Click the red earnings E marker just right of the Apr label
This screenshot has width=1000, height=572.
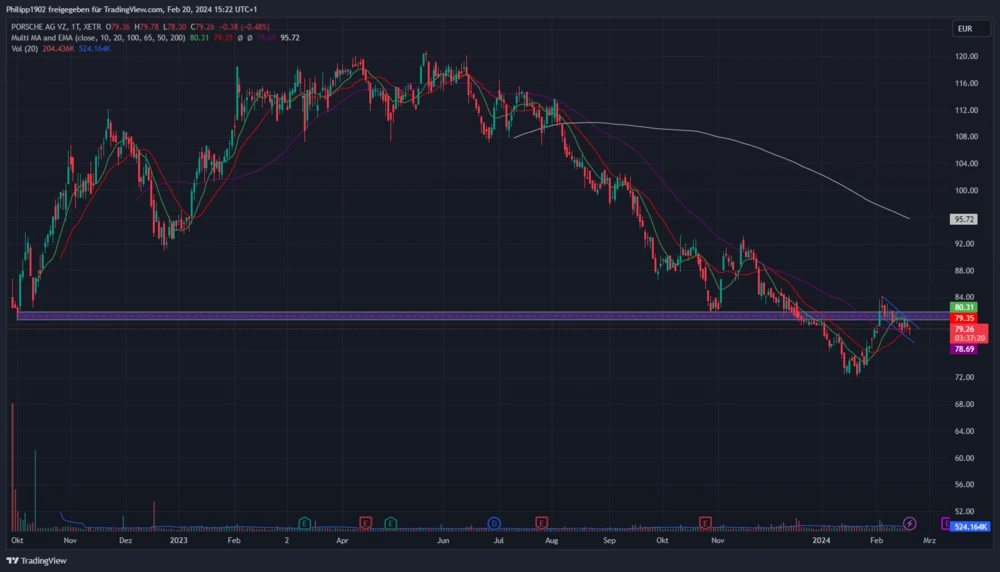tap(365, 523)
